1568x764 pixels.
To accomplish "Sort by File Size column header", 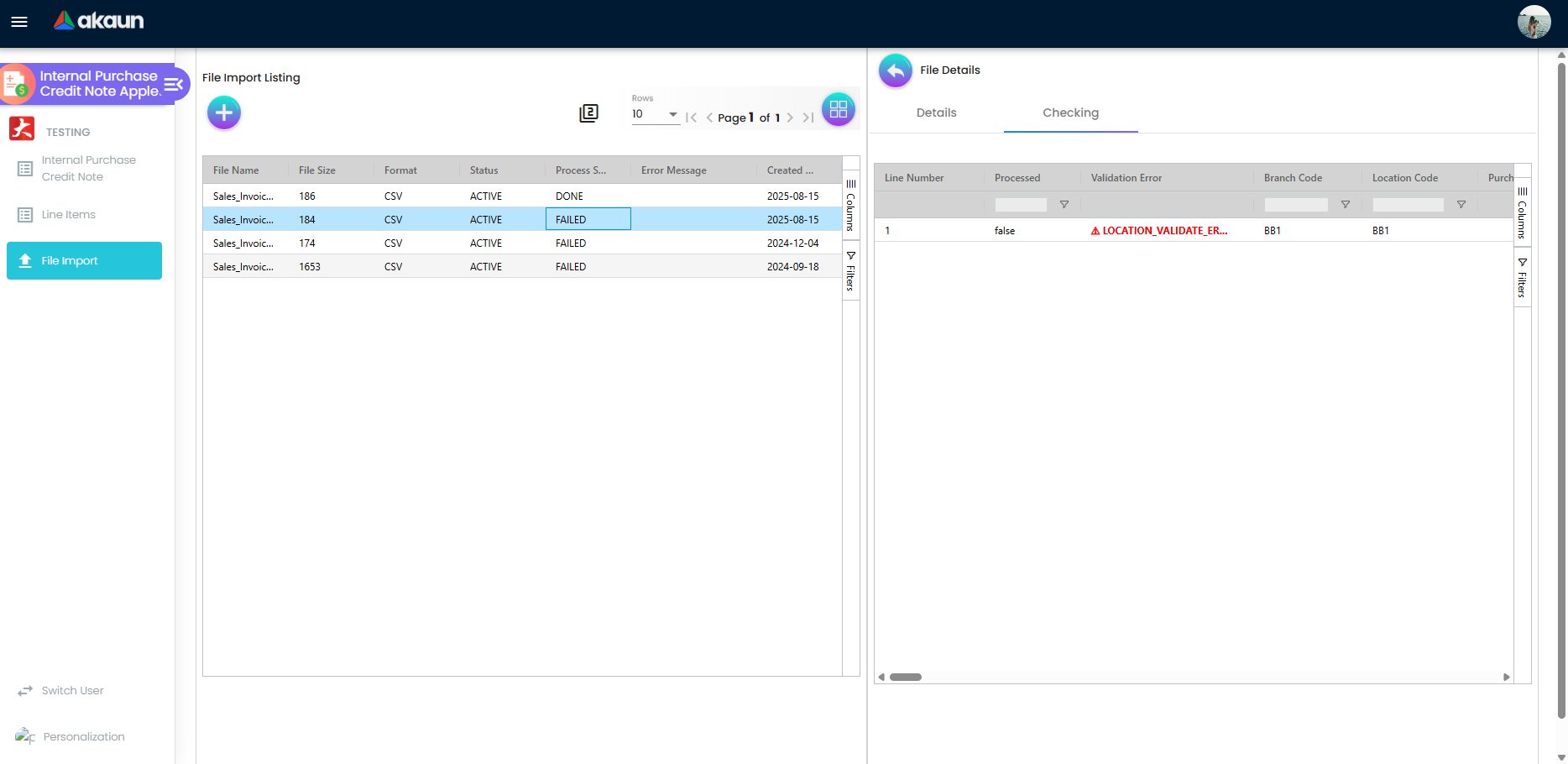I will coord(317,170).
